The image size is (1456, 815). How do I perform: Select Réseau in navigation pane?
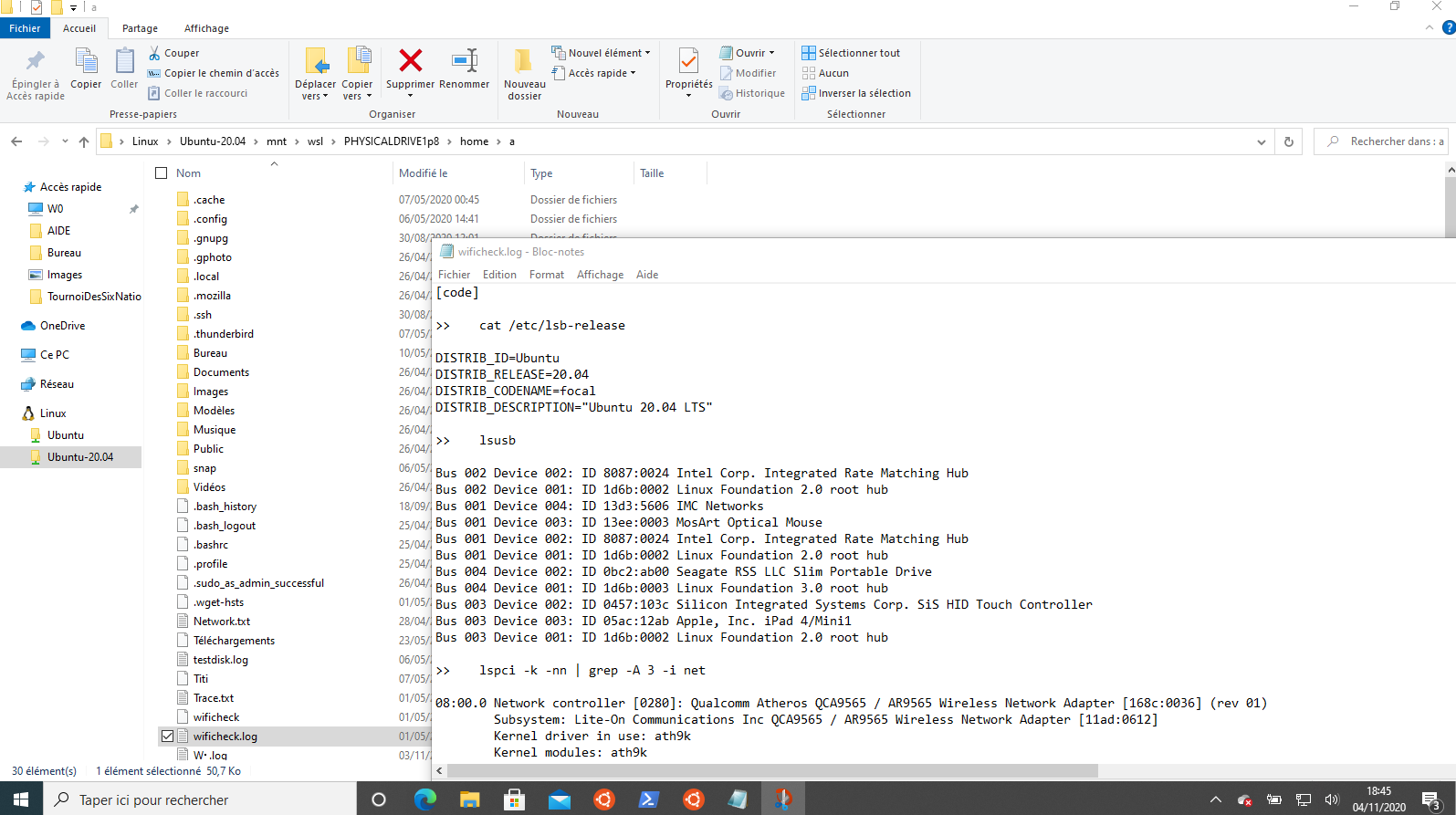point(57,384)
